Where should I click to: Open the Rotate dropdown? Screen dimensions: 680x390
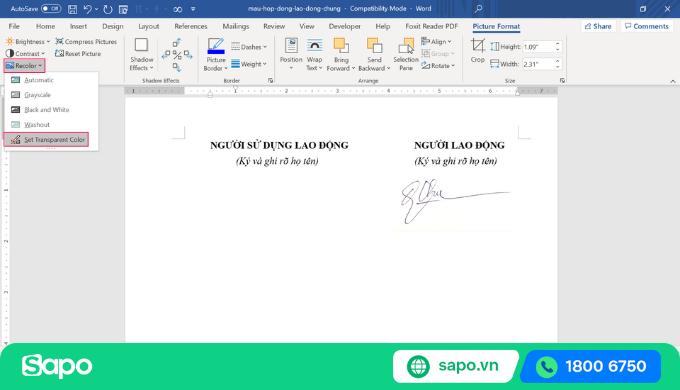pos(438,66)
